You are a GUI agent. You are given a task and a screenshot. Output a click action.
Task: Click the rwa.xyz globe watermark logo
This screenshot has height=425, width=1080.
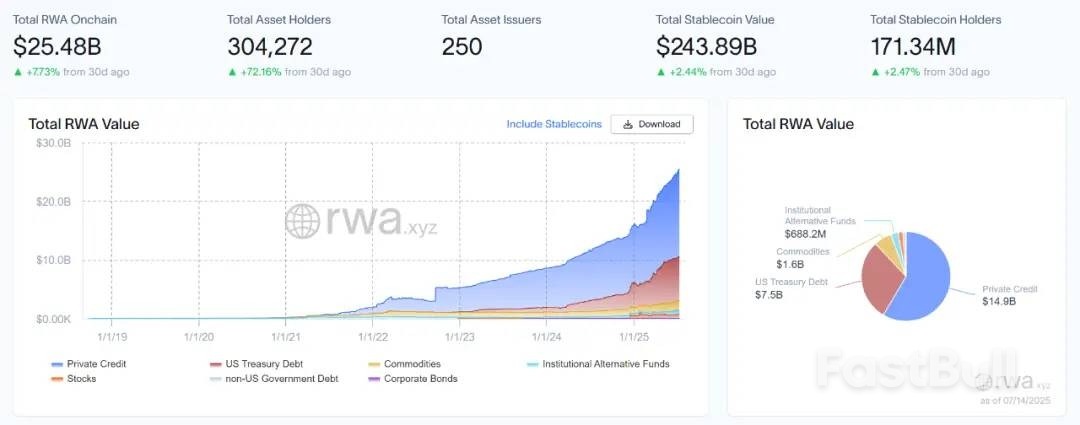point(302,222)
